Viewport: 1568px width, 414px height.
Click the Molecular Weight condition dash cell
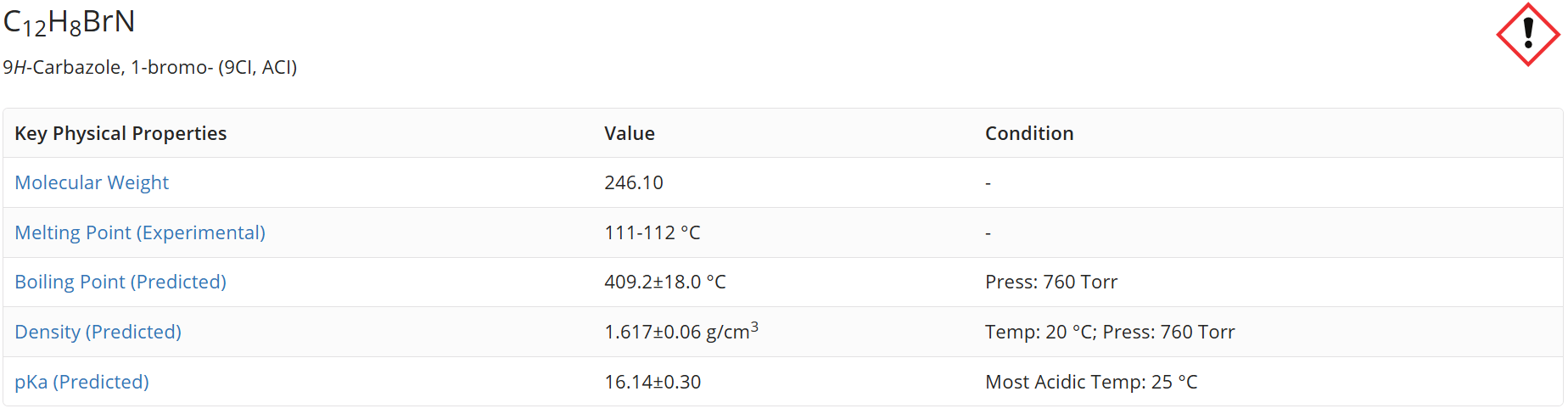coord(988,183)
